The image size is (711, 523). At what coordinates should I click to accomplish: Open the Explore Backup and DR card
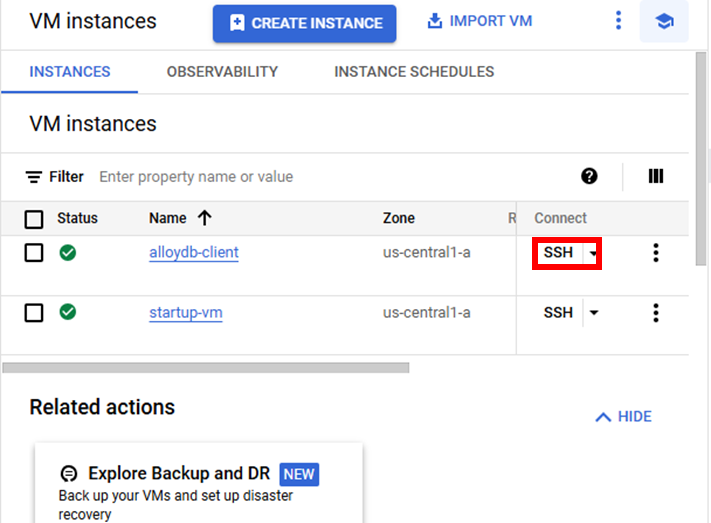pyautogui.click(x=199, y=483)
